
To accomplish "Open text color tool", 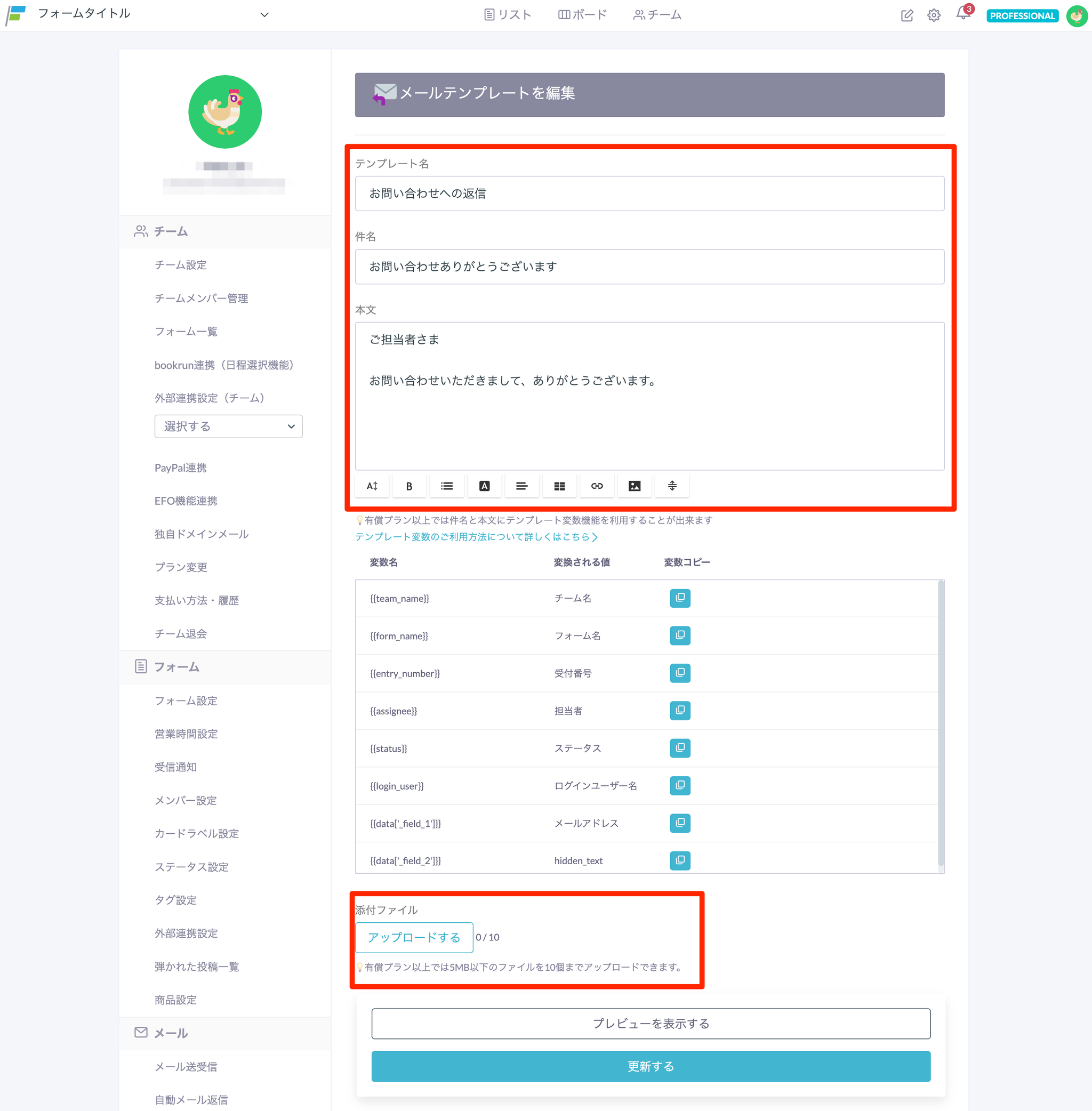I will 484,486.
